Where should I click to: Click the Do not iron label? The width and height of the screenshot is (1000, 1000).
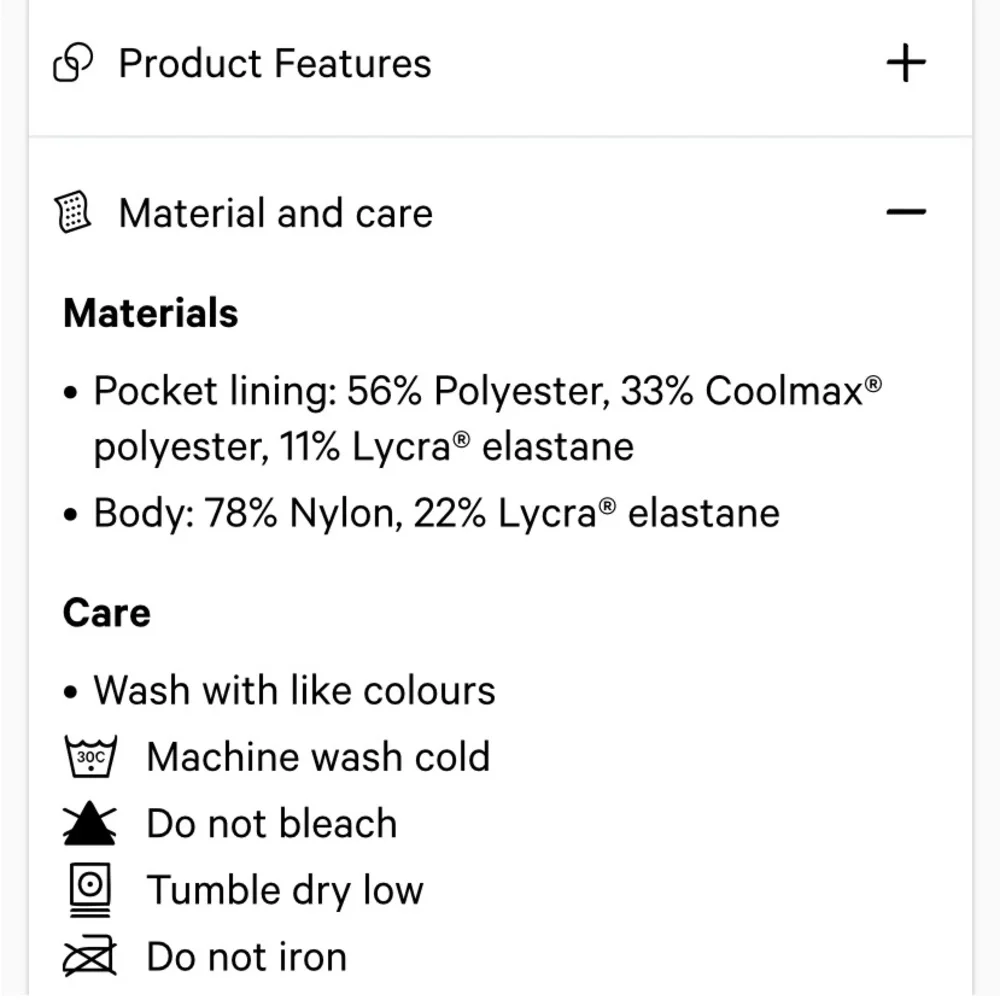coord(247,957)
